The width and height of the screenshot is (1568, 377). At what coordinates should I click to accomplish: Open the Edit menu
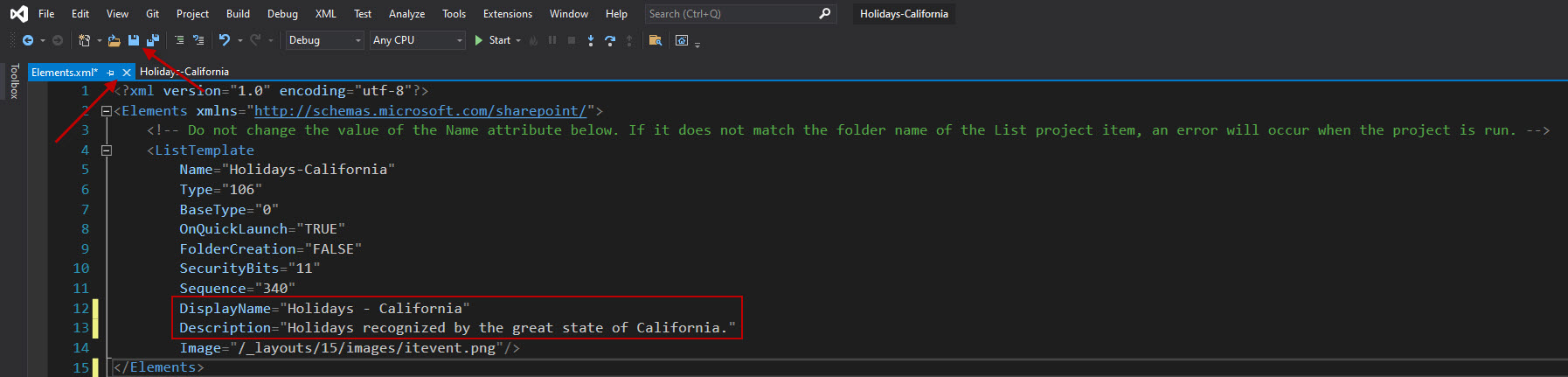(x=80, y=14)
